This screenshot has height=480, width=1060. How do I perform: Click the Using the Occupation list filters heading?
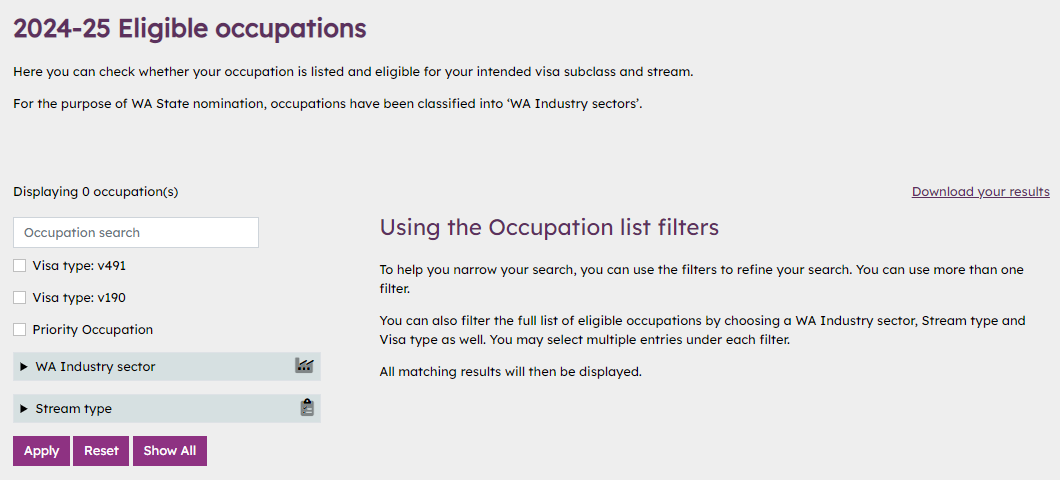tap(549, 228)
